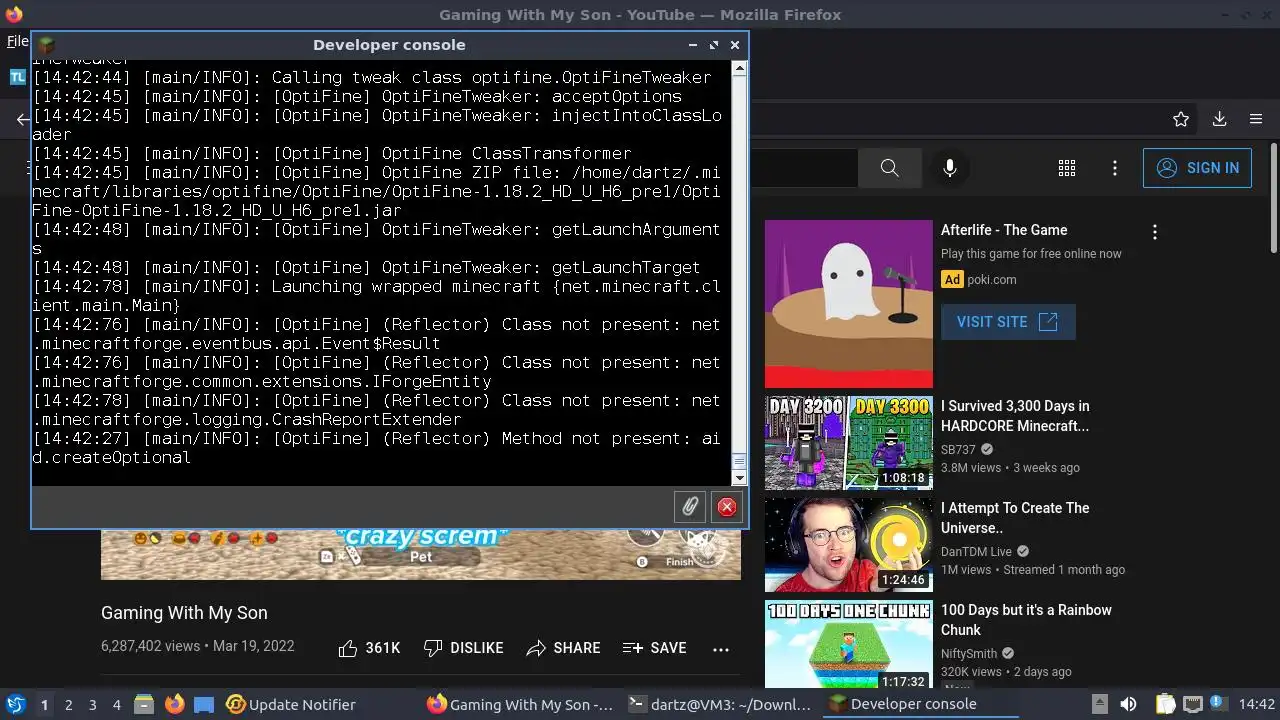This screenshot has width=1280, height=720.
Task: Open the Firefox hamburger application menu
Action: pos(1256,119)
